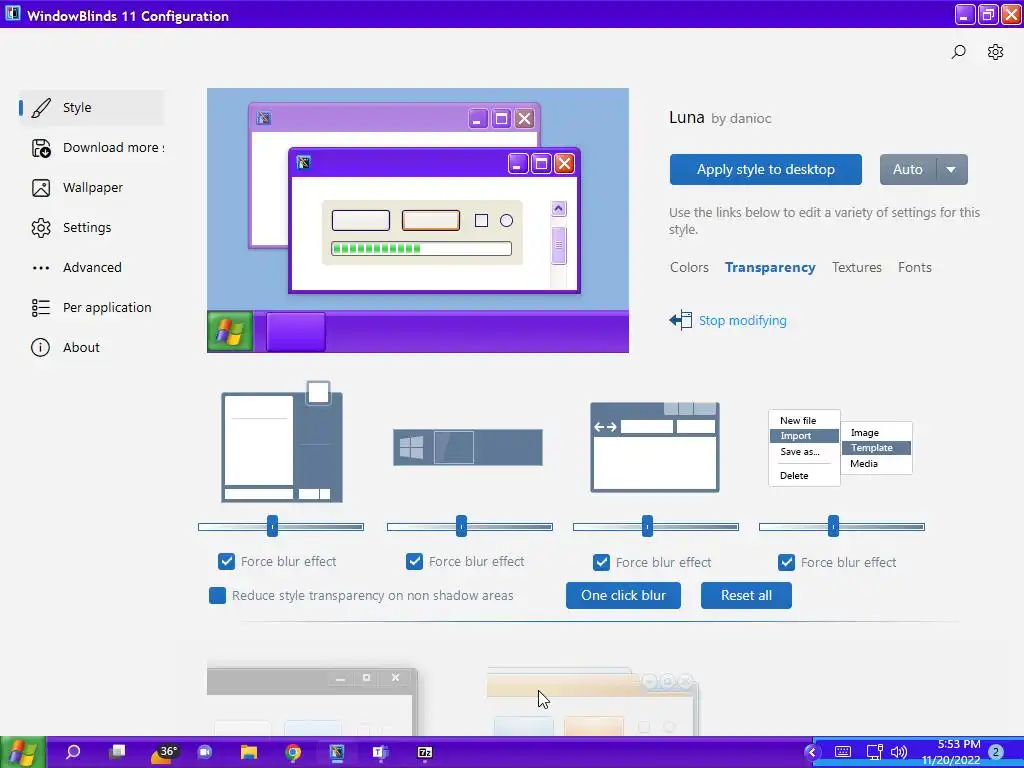
Task: Show hidden tray icons chevron
Action: [812, 752]
